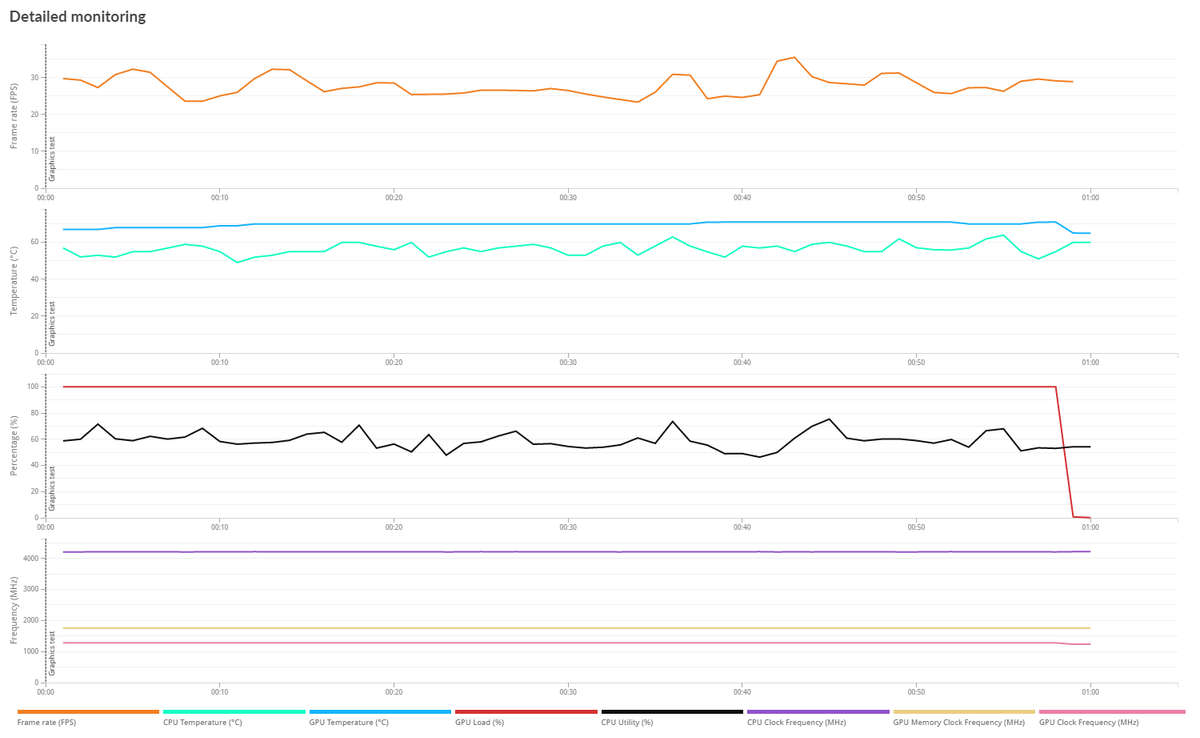Click the yellow GPU Memory Clock Frequency bar
The image size is (1200, 738).
pos(964,712)
